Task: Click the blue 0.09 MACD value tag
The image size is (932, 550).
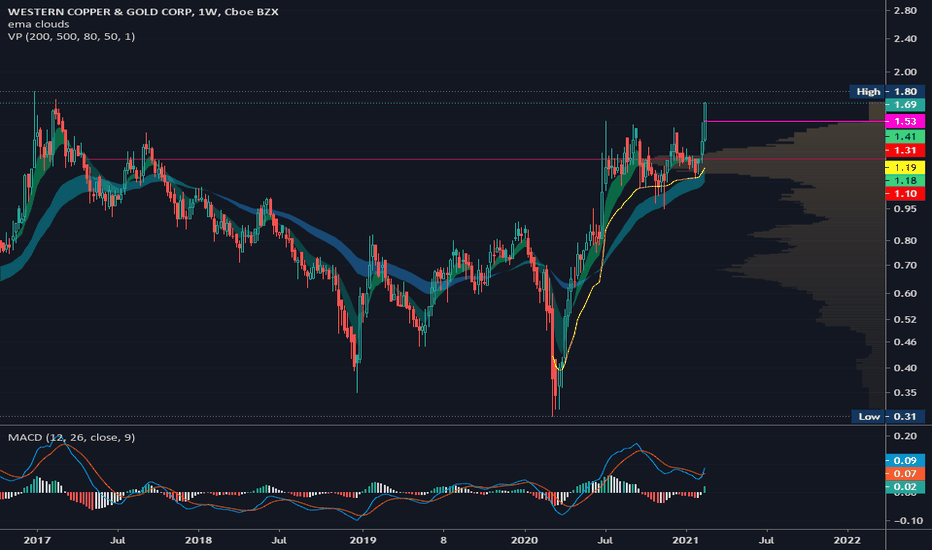Action: (905, 461)
